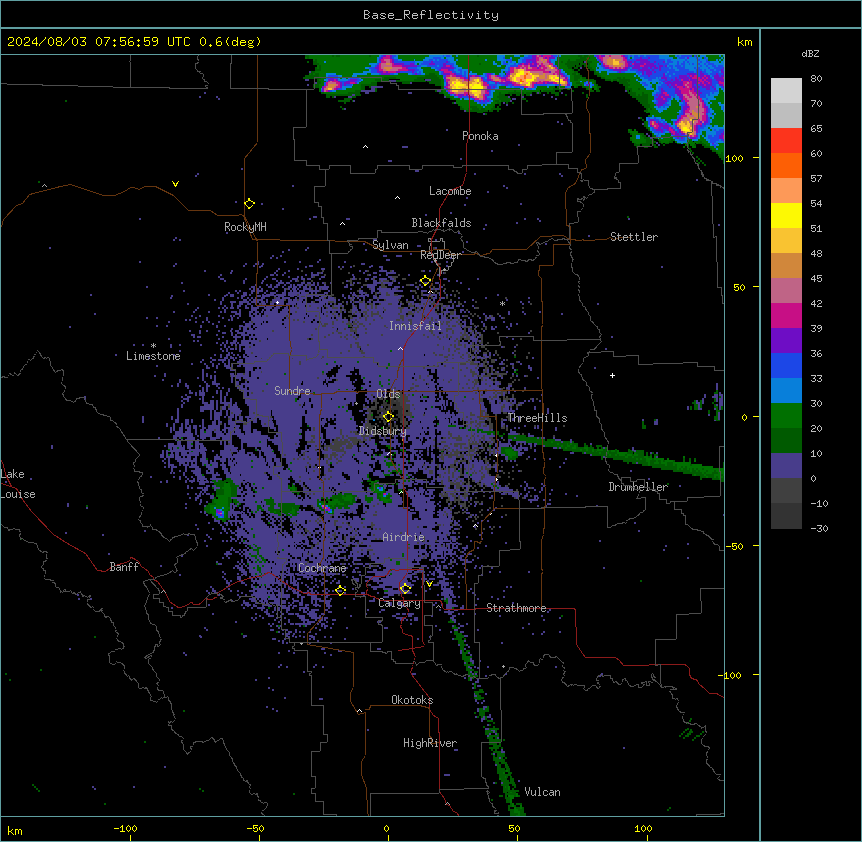Screen dimensions: 862x842
Task: Select the Olds label
Action: point(388,394)
